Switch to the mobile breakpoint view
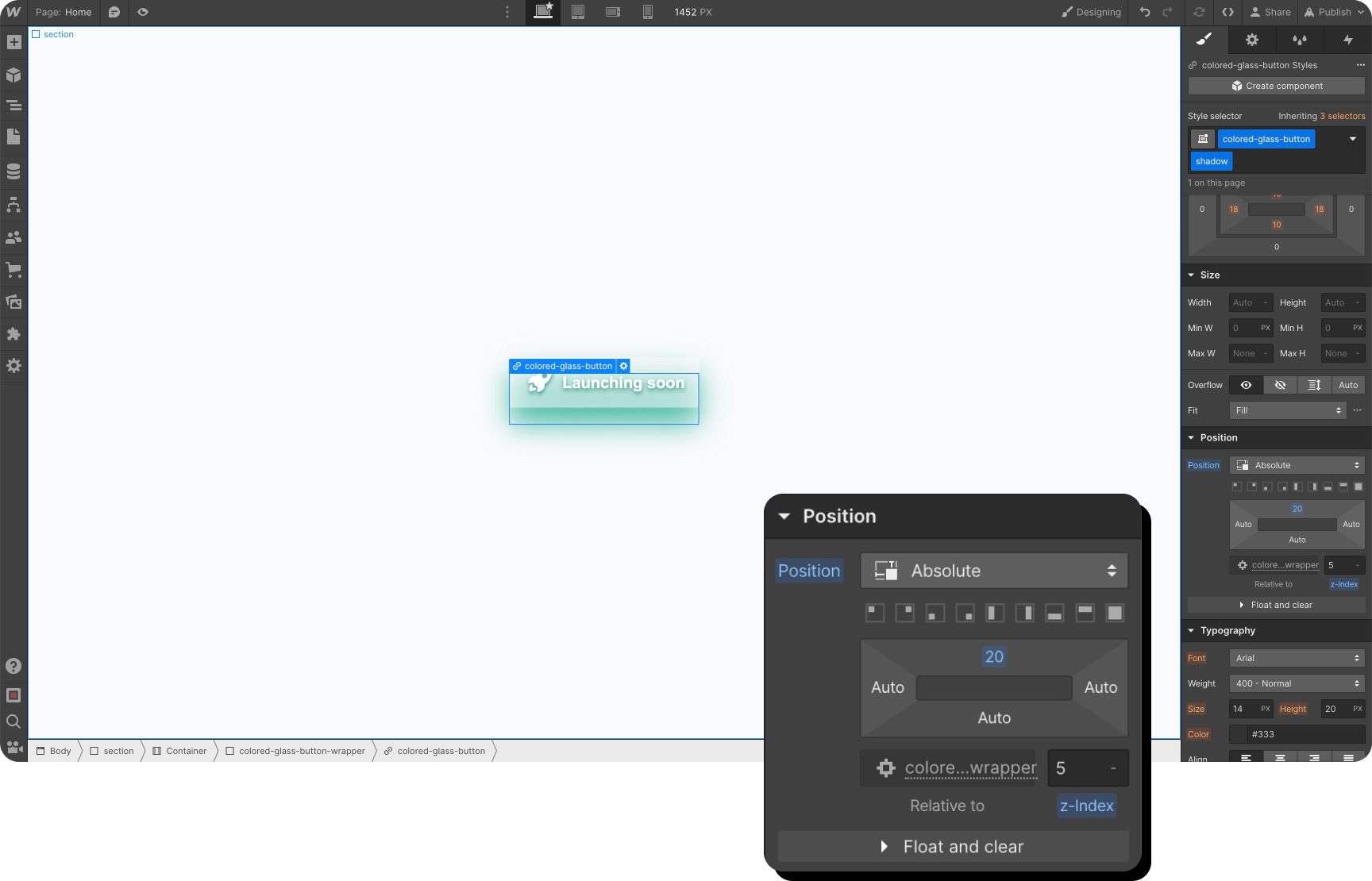This screenshot has height=881, width=1372. click(647, 12)
